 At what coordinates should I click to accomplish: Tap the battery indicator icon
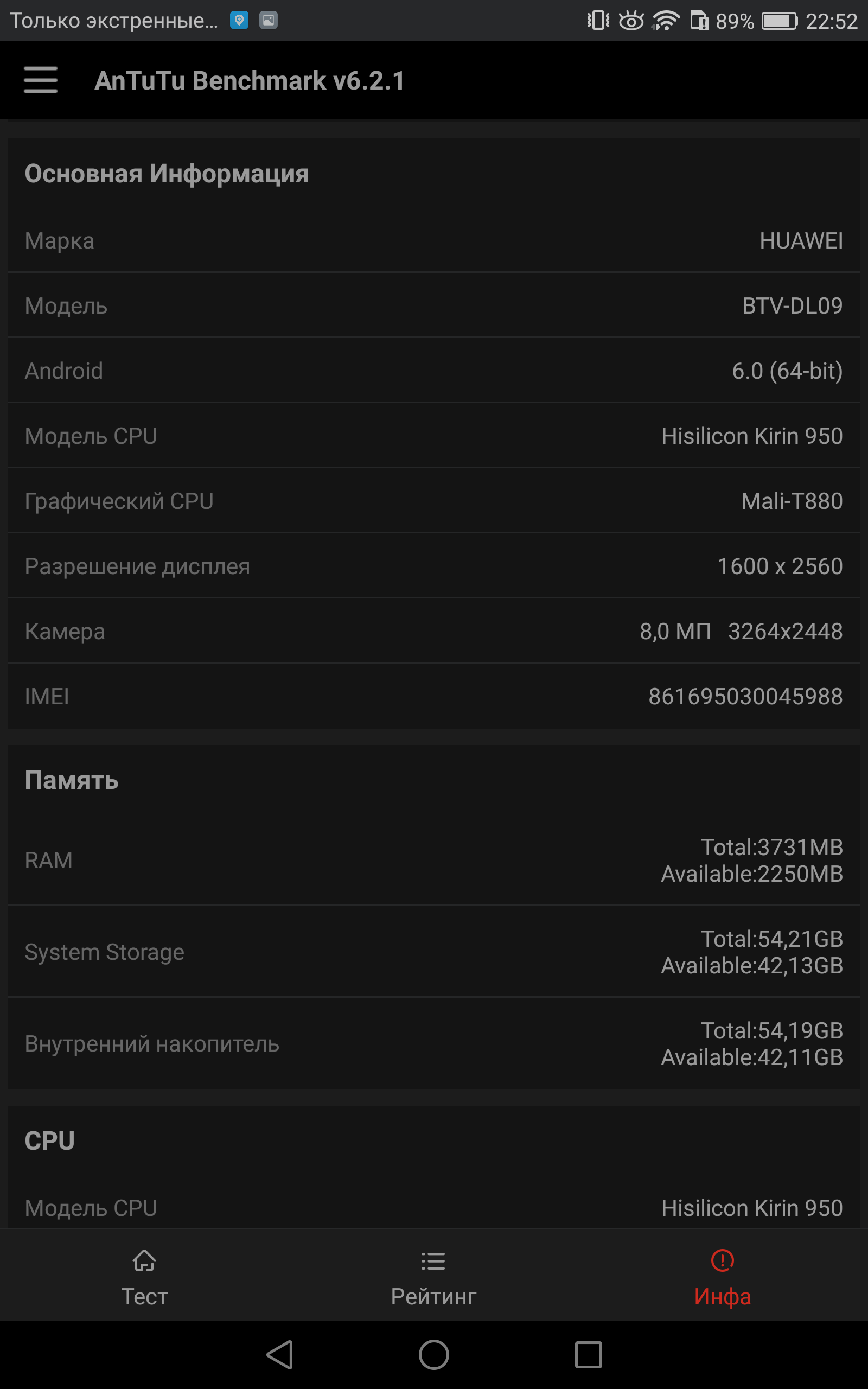(x=780, y=21)
